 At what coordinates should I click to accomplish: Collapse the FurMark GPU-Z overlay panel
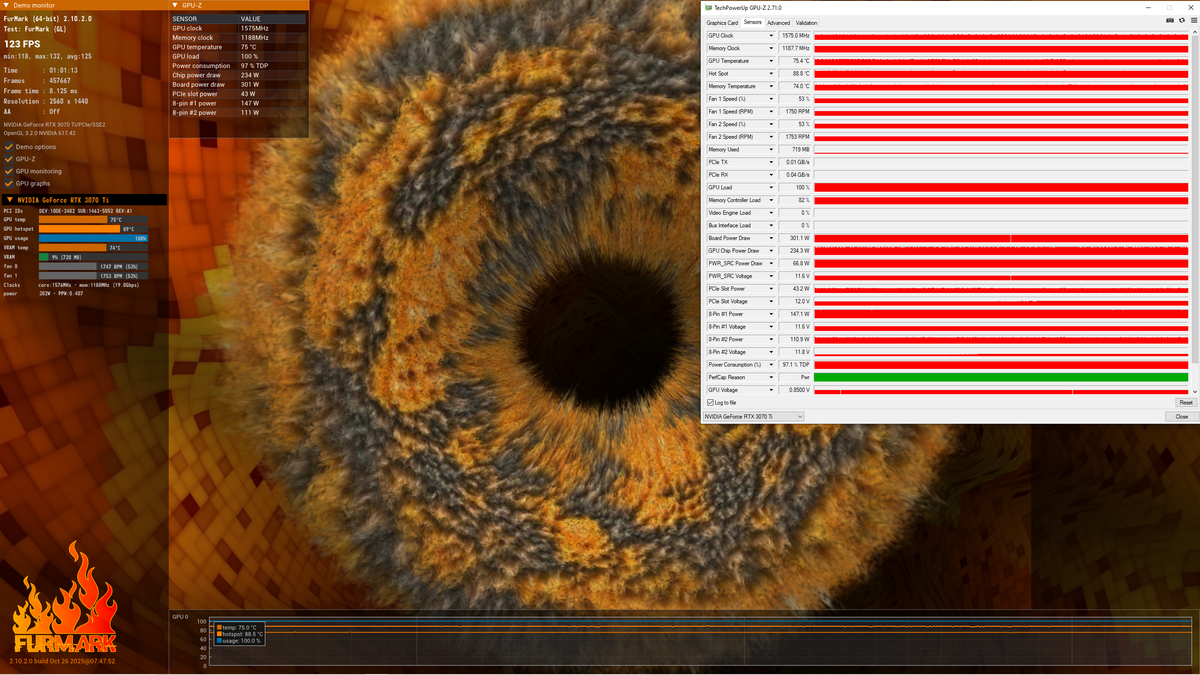[174, 5]
